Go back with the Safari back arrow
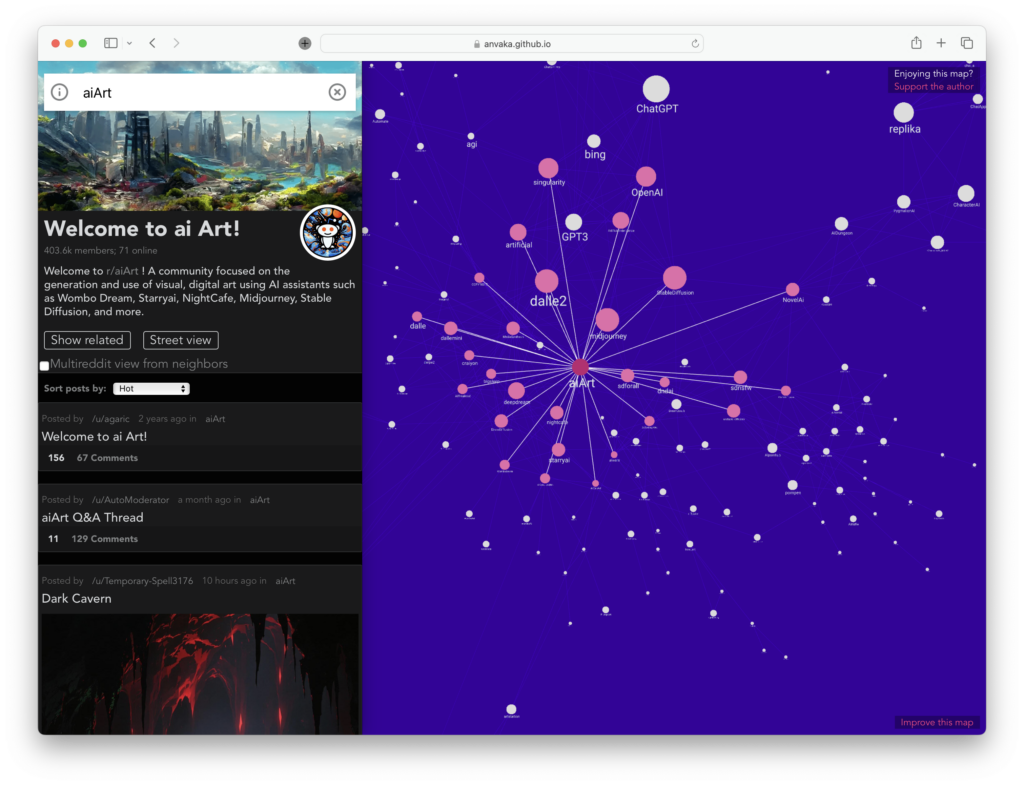 [152, 43]
